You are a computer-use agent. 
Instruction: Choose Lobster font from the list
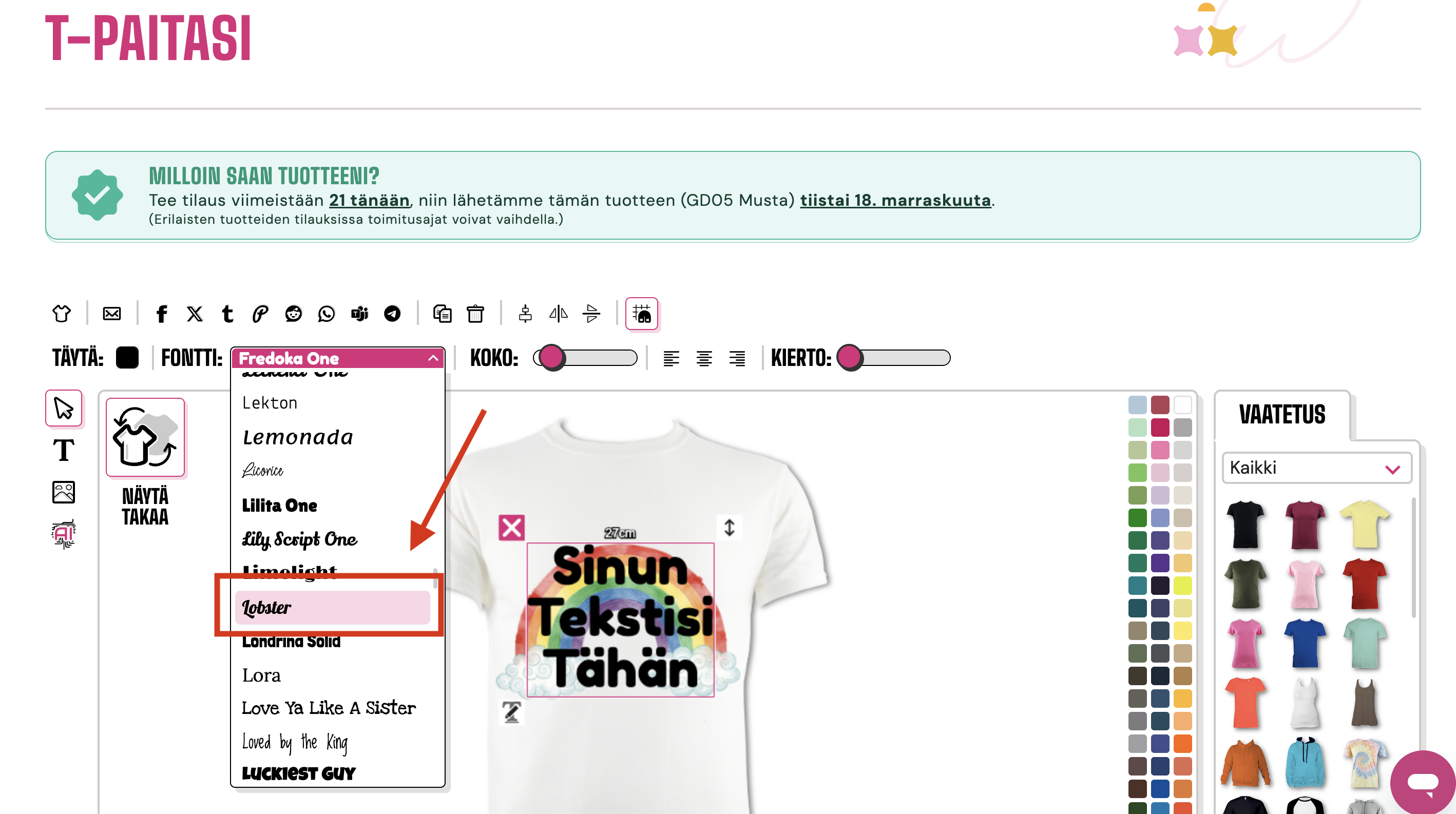[x=332, y=608]
